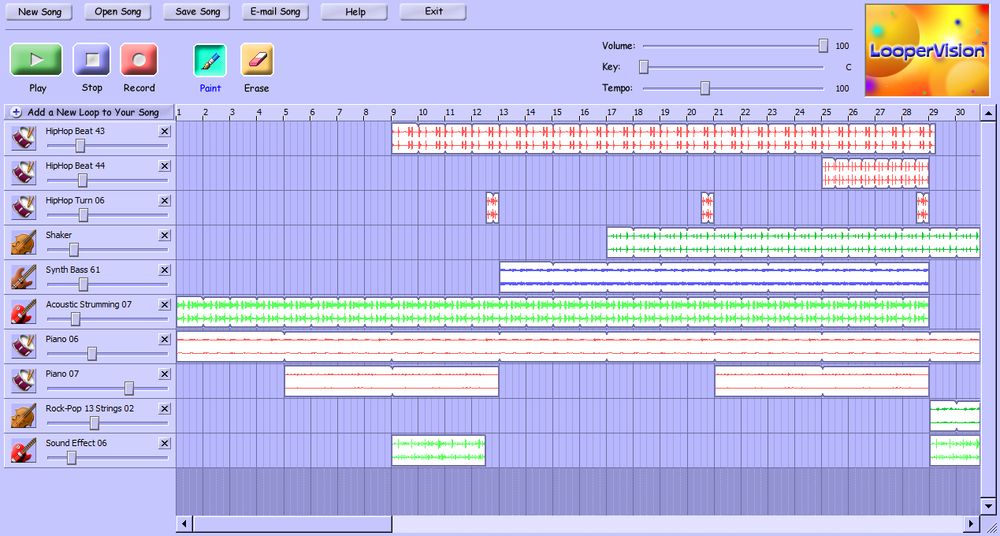Screen dimensions: 1000x536
Task: Click the Add a New Loop to Your Song label
Action: (x=93, y=112)
